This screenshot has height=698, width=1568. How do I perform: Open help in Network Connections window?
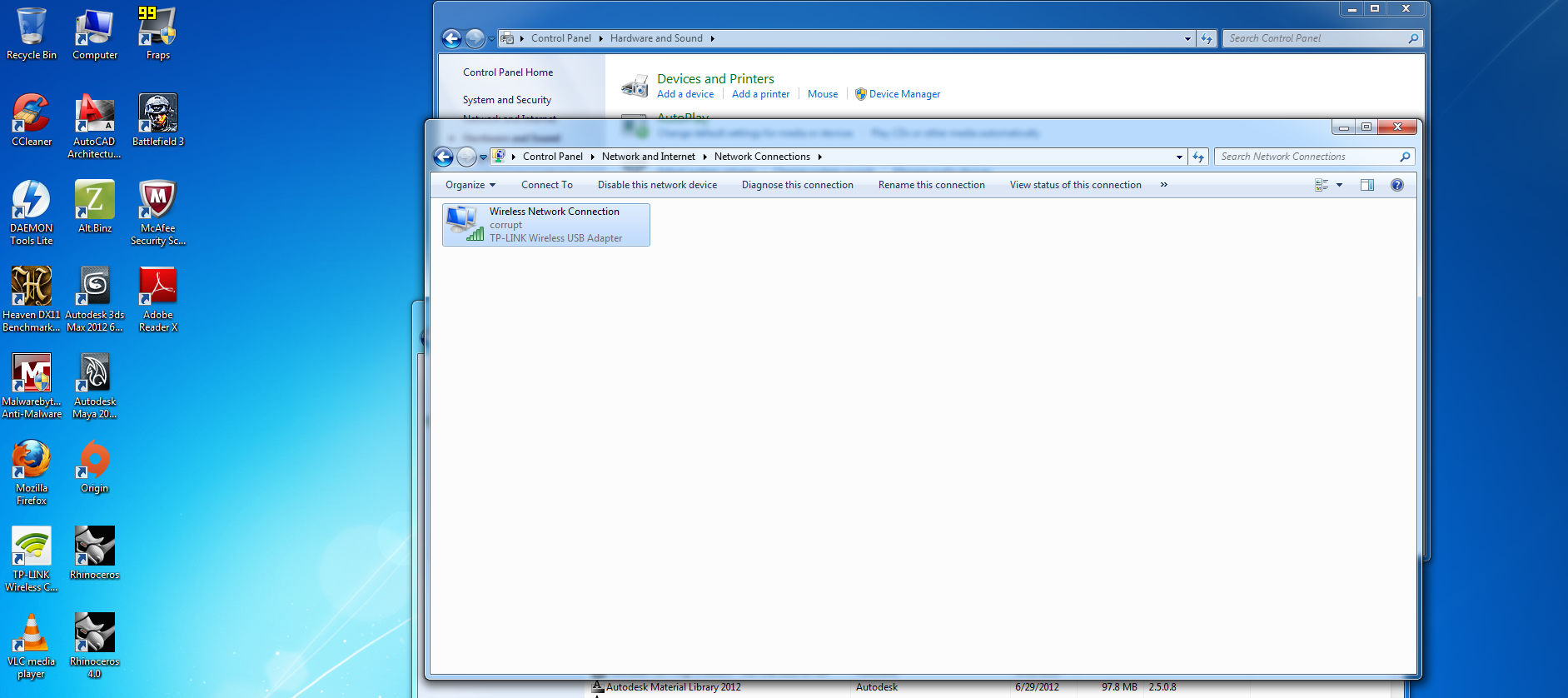point(1397,185)
